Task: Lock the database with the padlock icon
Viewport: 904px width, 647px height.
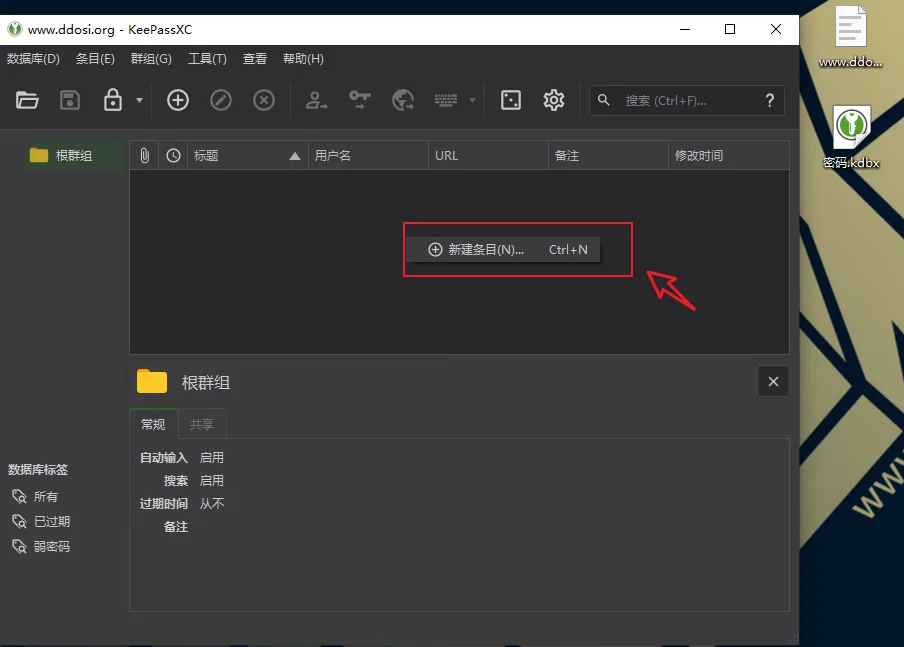Action: pos(113,100)
